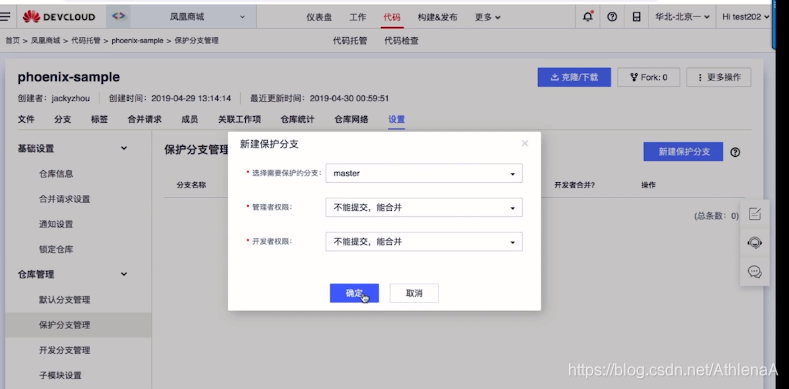Switch to 代码托管 sub tab
This screenshot has width=789, height=389.
click(x=350, y=41)
